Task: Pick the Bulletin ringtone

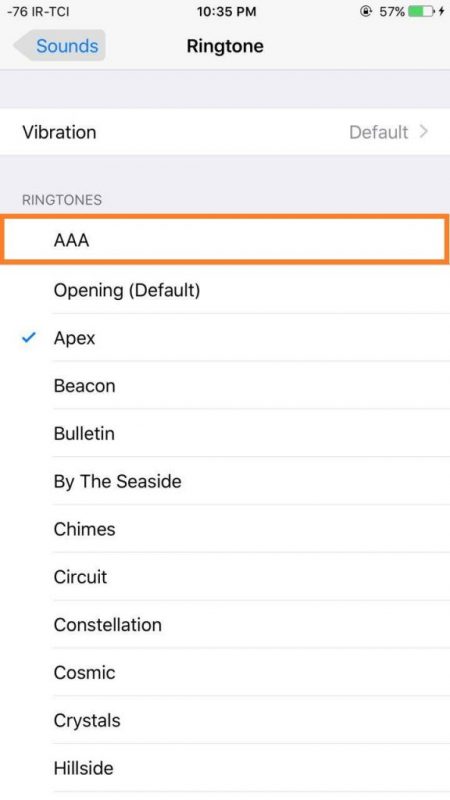Action: pos(225,433)
